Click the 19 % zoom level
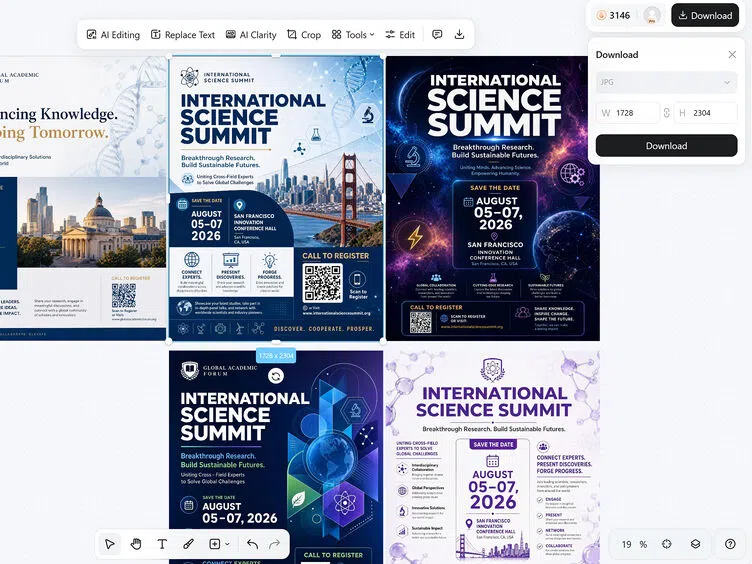Viewport: 752px width, 564px height. pyautogui.click(x=634, y=544)
